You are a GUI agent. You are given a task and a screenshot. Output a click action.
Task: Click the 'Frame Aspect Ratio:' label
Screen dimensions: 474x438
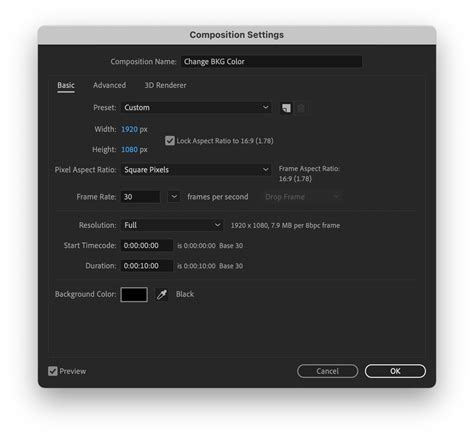tap(309, 169)
